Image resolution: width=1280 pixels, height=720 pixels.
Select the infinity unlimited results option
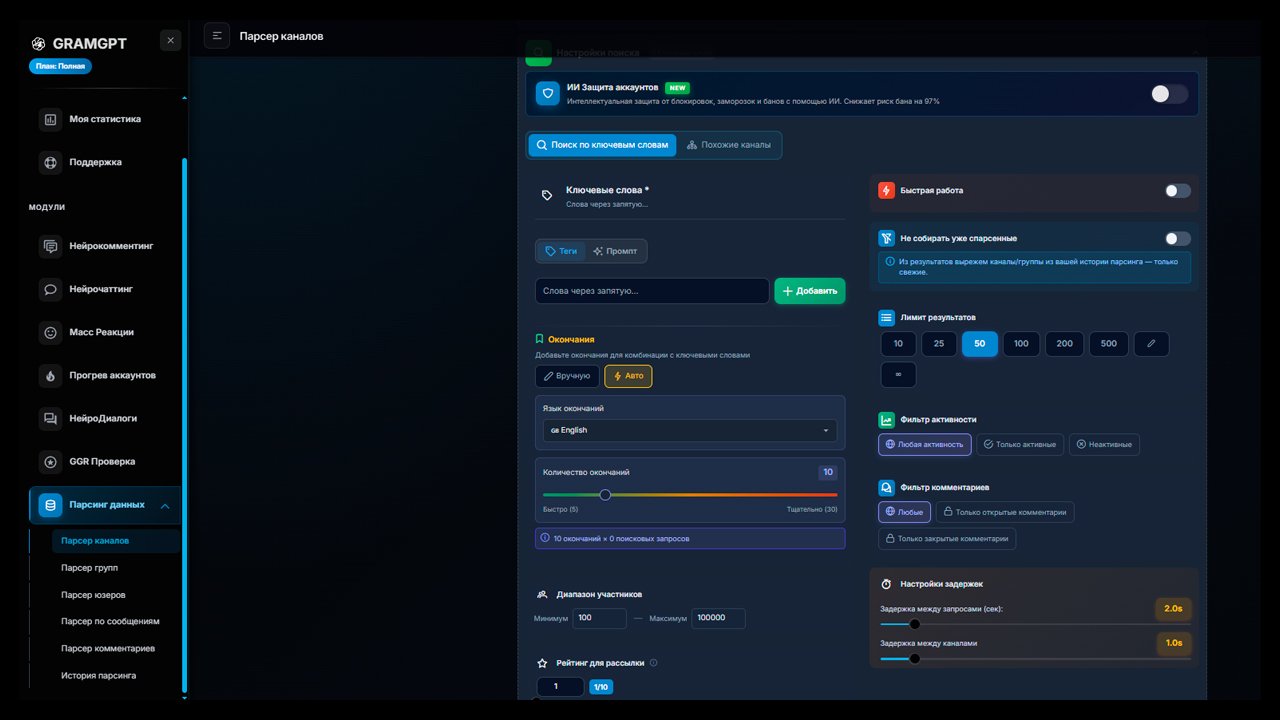[x=898, y=375]
